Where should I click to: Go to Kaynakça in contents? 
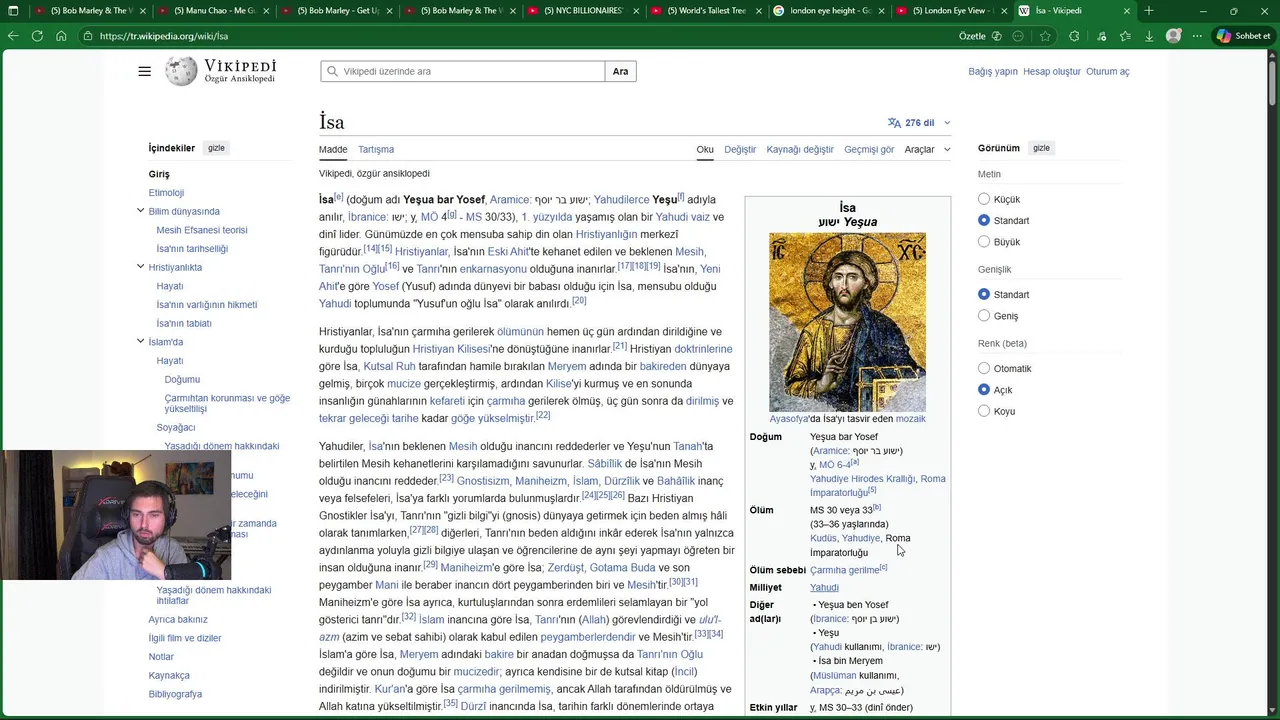tap(169, 675)
